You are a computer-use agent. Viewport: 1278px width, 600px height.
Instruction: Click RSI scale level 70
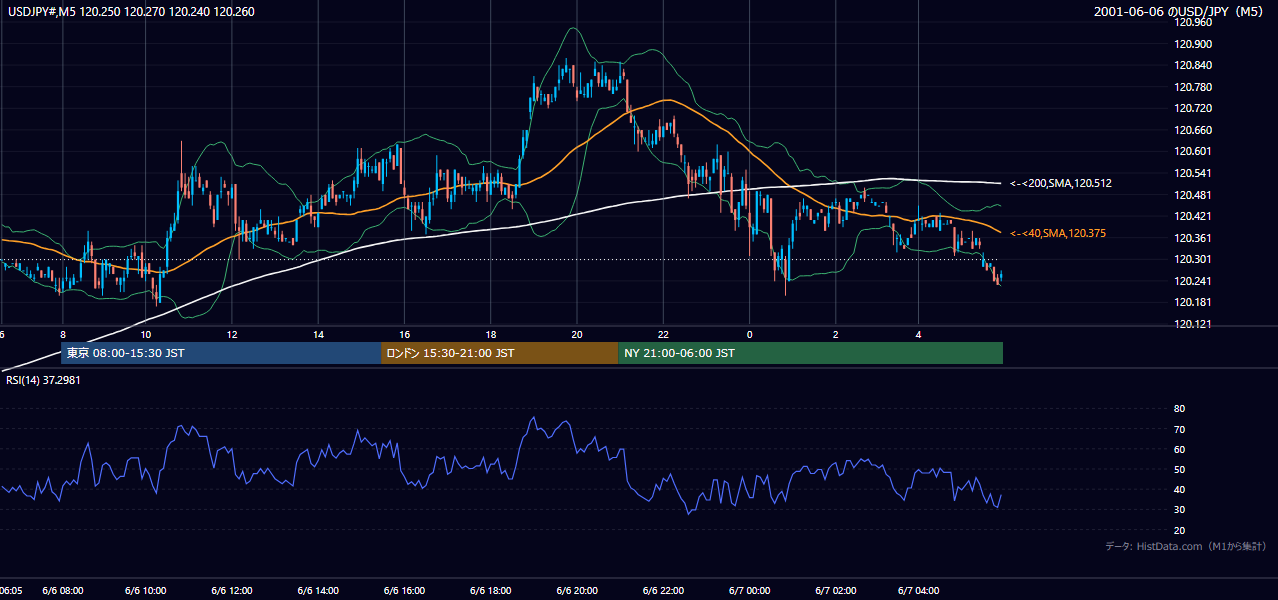[x=1180, y=429]
